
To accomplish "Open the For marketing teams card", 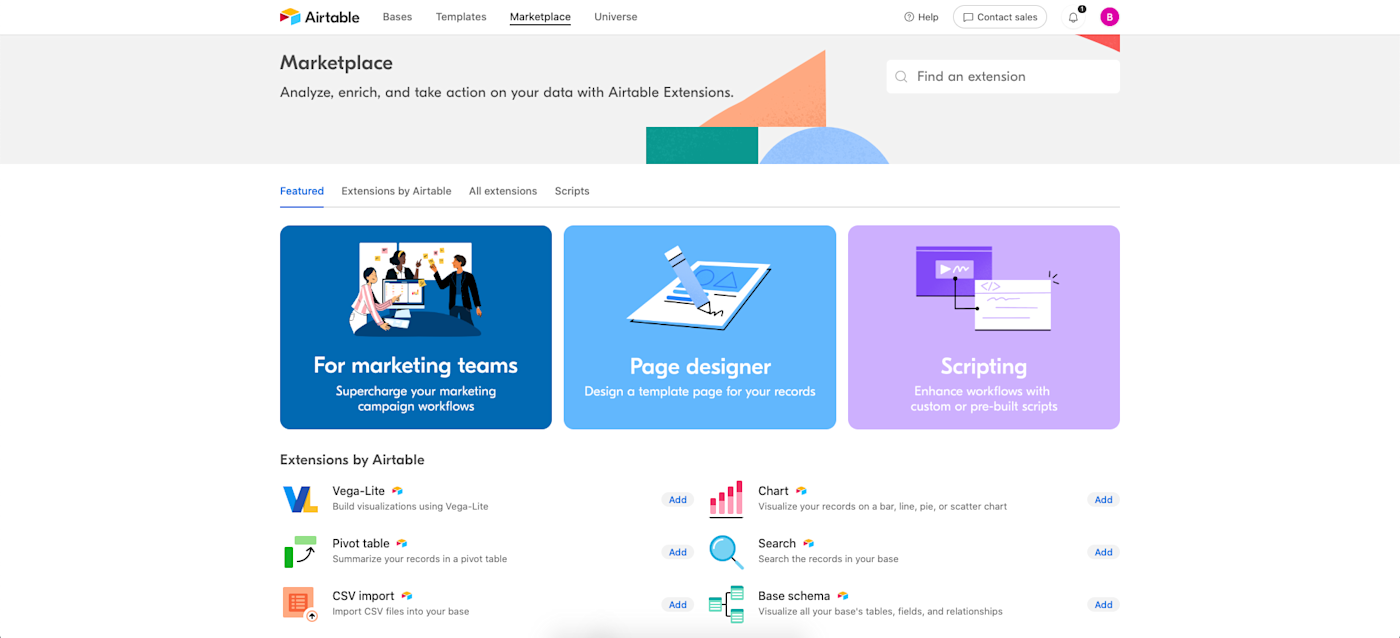I will (416, 327).
